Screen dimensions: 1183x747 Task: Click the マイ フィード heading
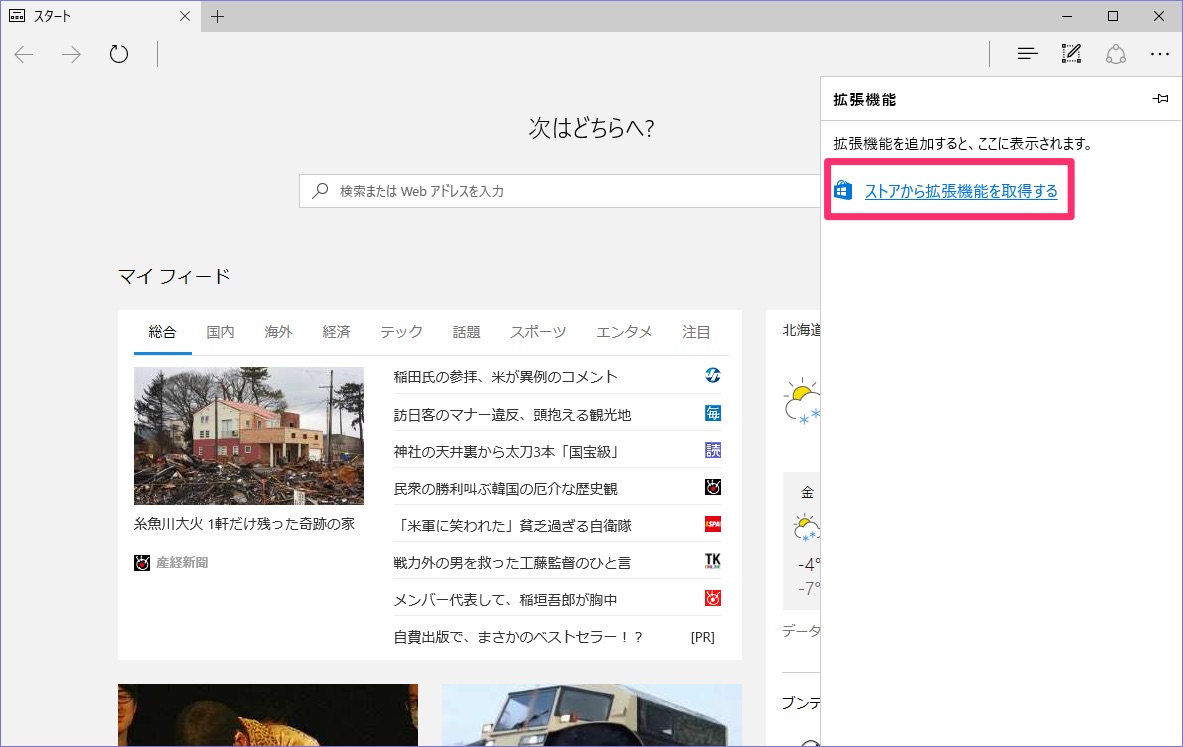174,276
